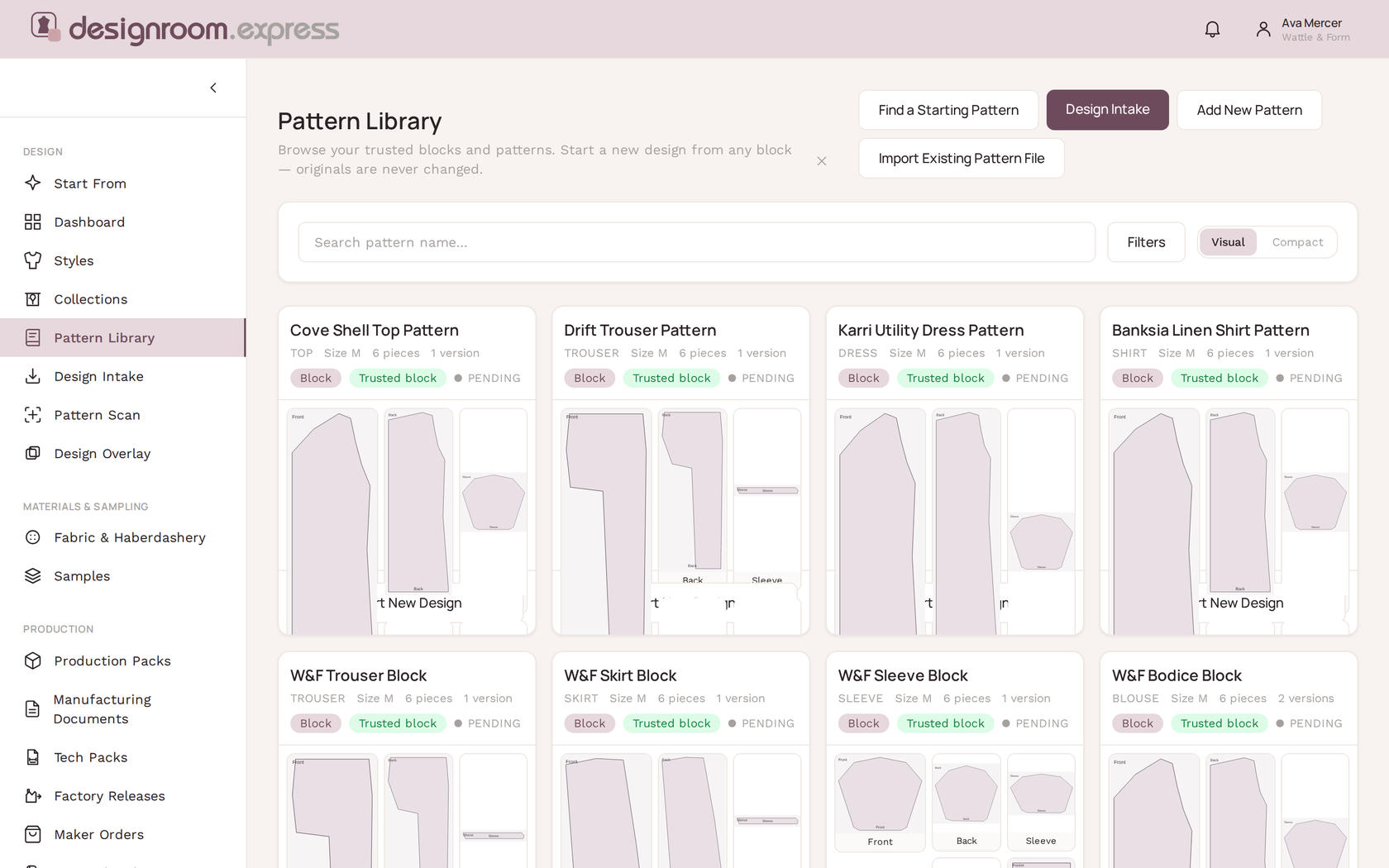Click the Samples layers icon
The width and height of the screenshot is (1389, 868).
click(x=33, y=575)
